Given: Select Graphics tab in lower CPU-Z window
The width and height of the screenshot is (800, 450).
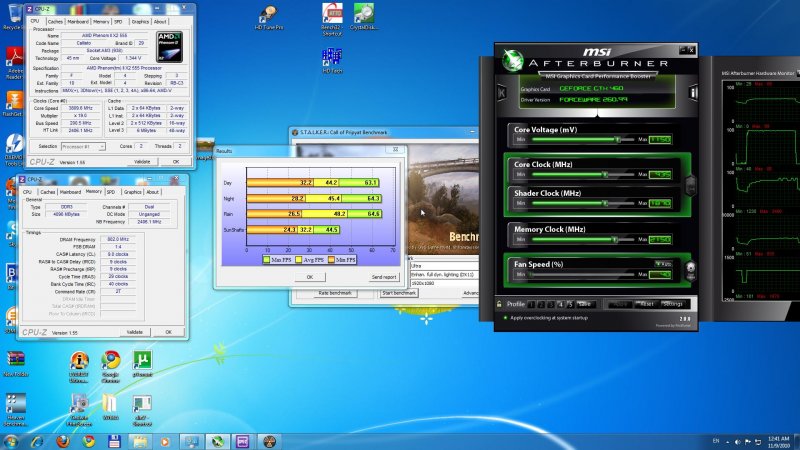Looking at the screenshot, I should (x=132, y=192).
